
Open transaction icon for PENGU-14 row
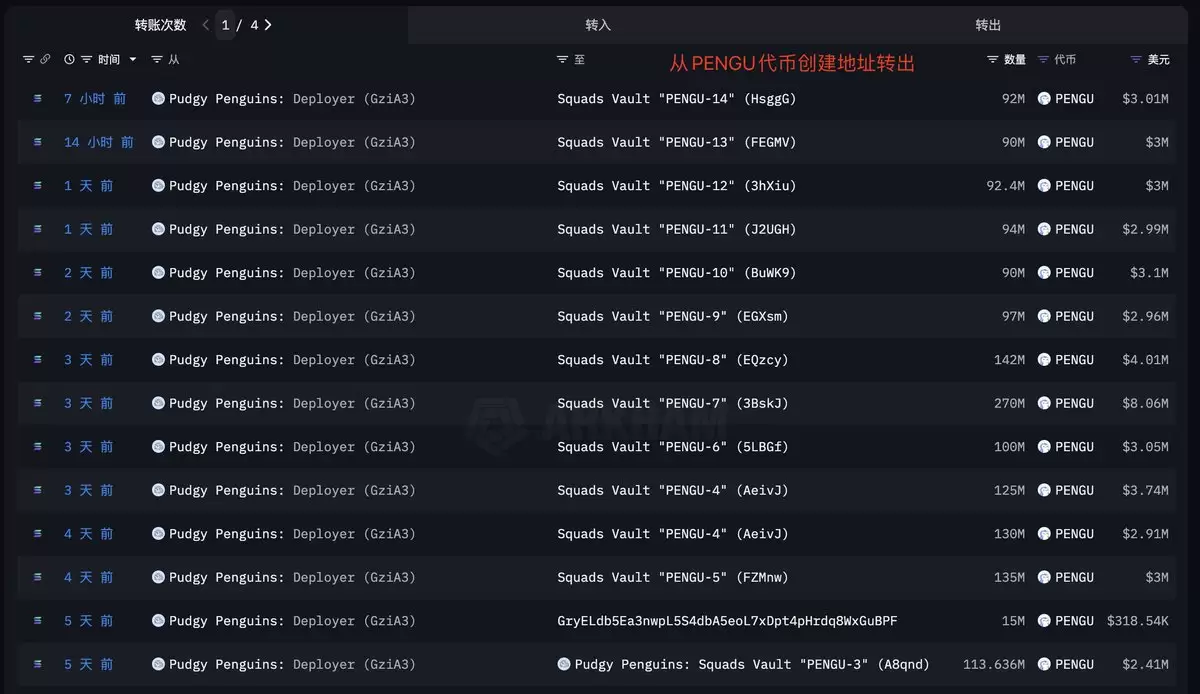click(x=38, y=99)
